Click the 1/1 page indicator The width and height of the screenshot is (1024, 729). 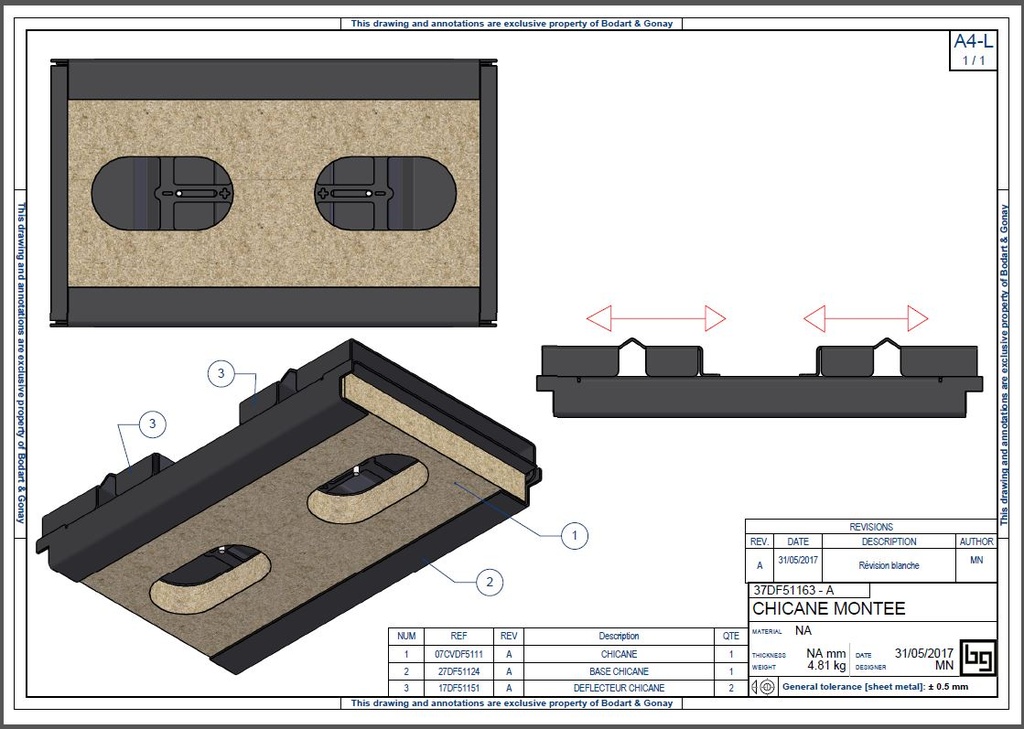973,60
